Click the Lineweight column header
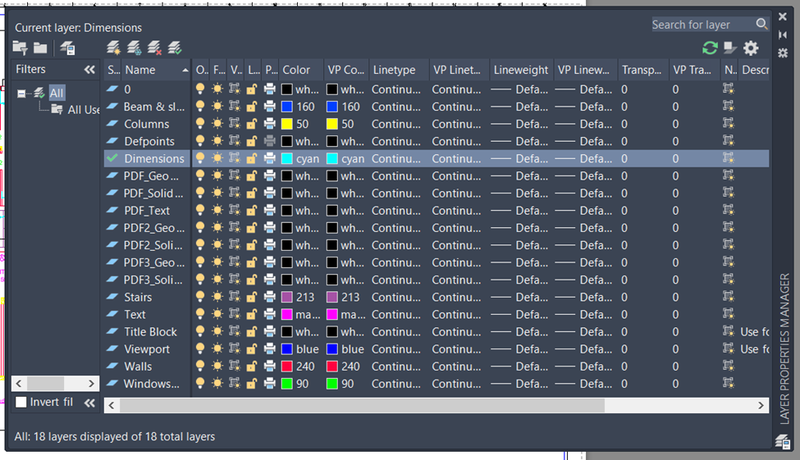 coord(521,70)
